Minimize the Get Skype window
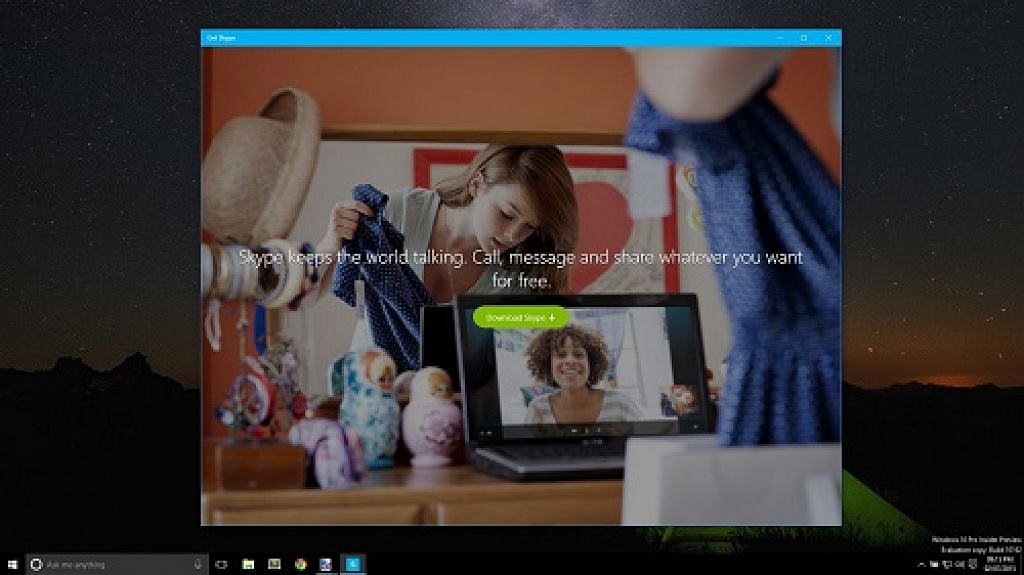The width and height of the screenshot is (1024, 575). 780,38
